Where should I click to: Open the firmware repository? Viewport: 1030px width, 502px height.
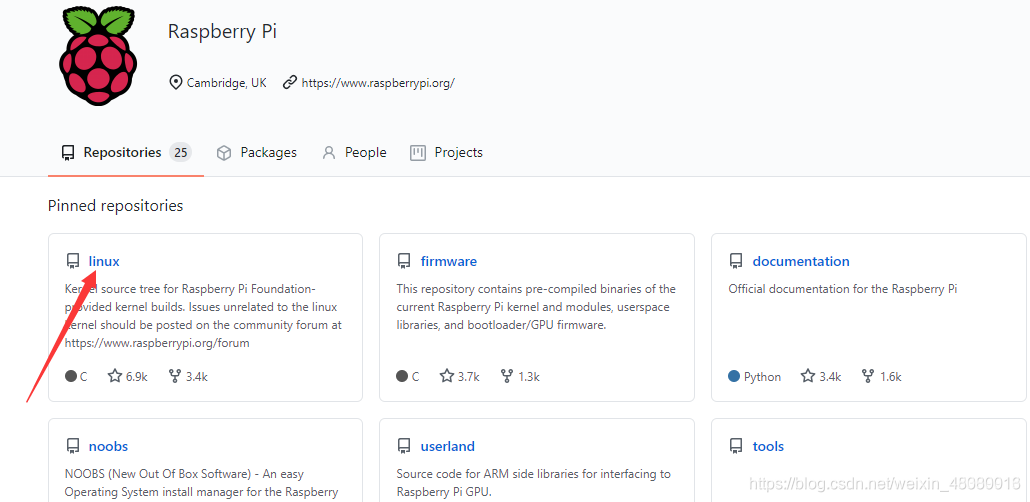click(x=449, y=262)
